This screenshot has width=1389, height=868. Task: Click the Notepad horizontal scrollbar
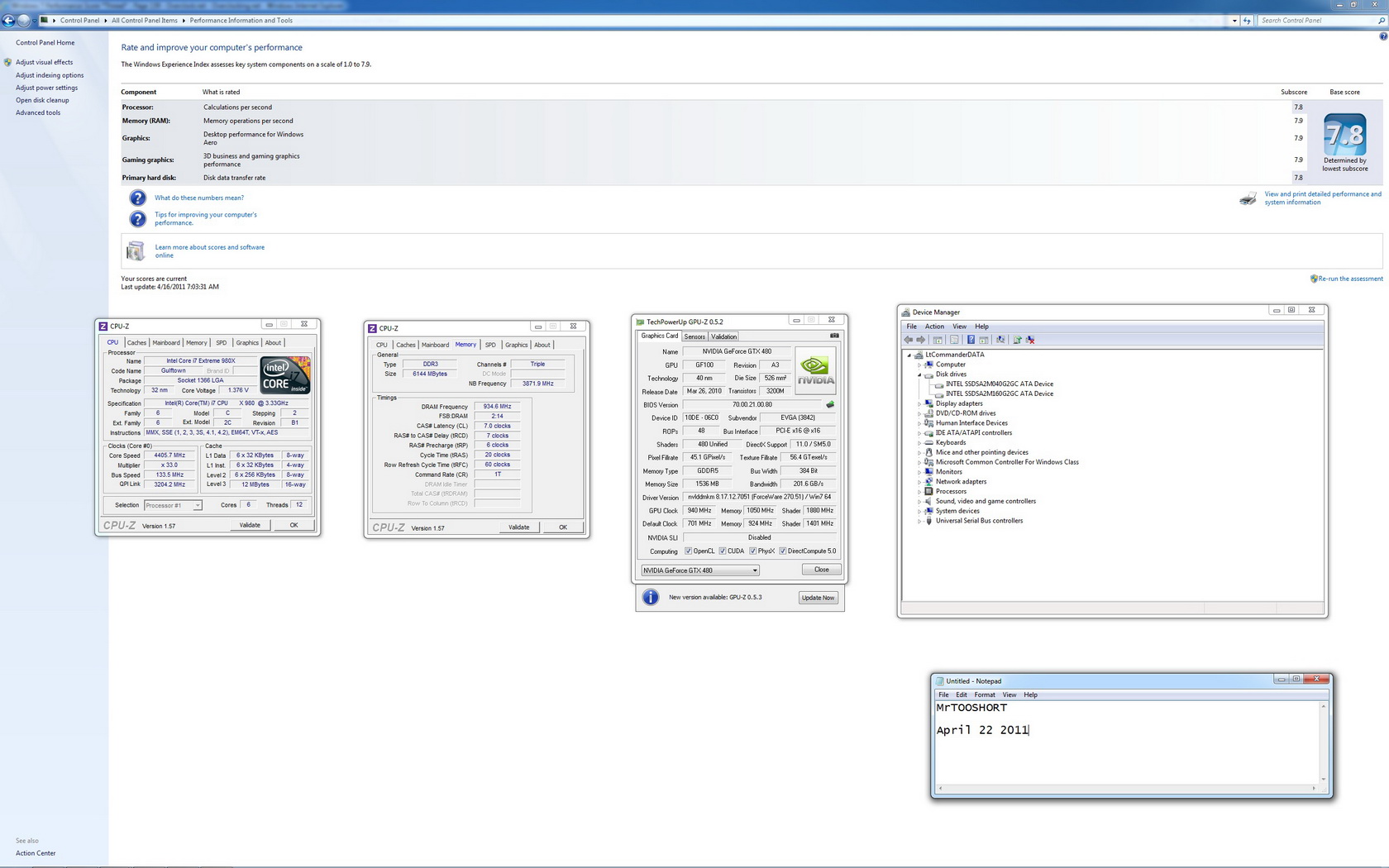click(1127, 788)
